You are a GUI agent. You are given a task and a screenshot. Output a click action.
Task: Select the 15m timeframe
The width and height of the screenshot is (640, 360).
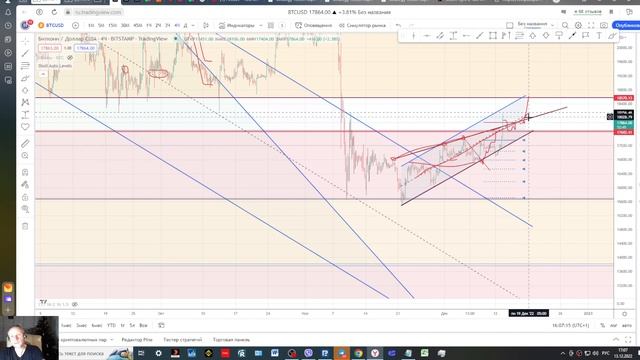[112, 25]
